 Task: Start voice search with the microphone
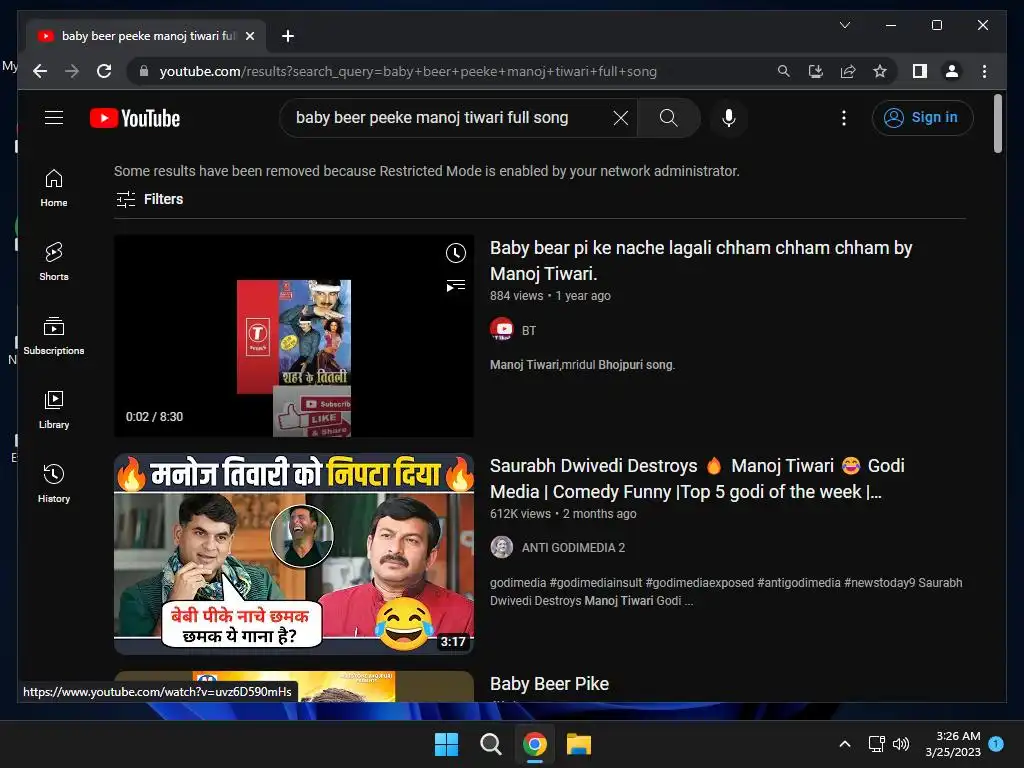click(x=729, y=118)
